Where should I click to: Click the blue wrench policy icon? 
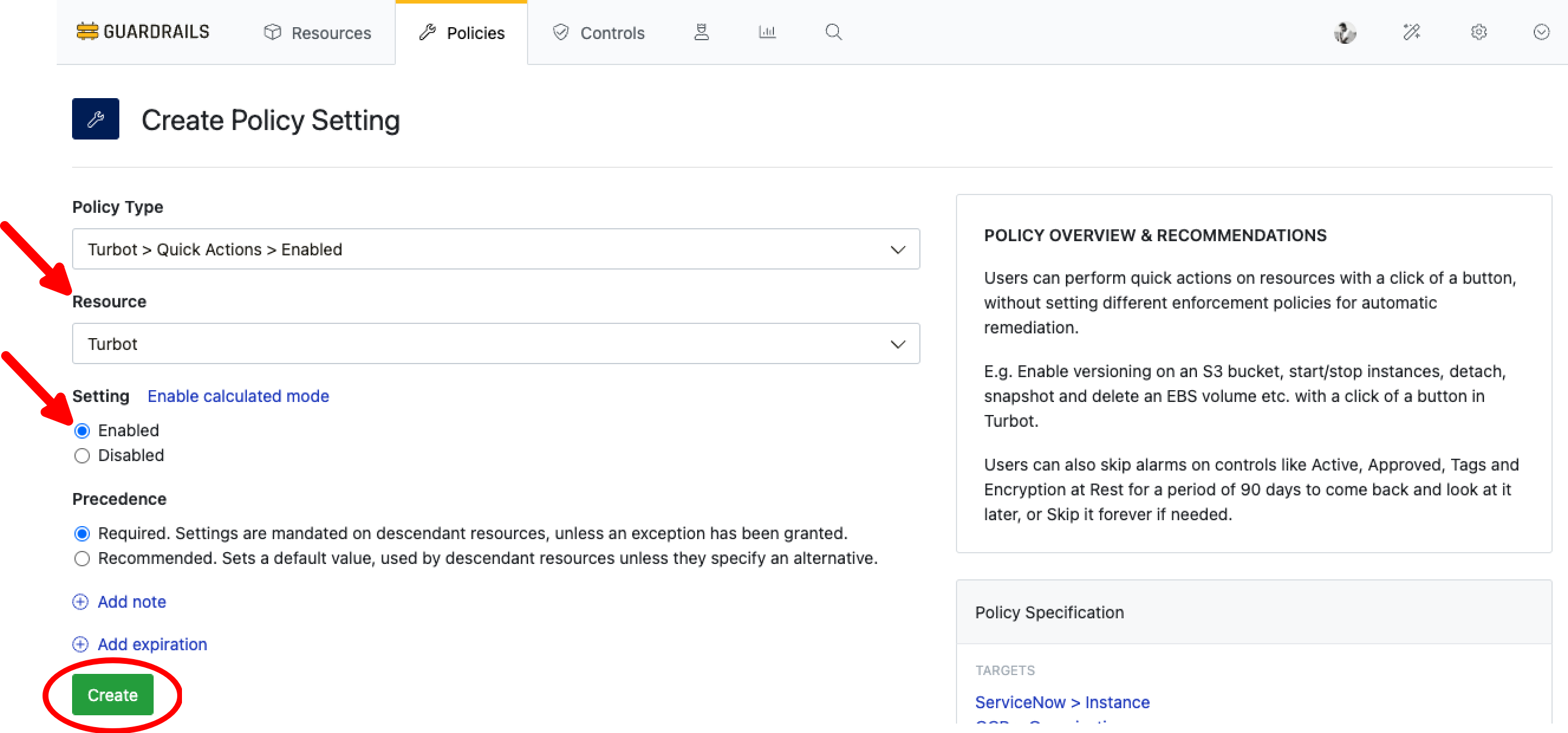(x=96, y=119)
